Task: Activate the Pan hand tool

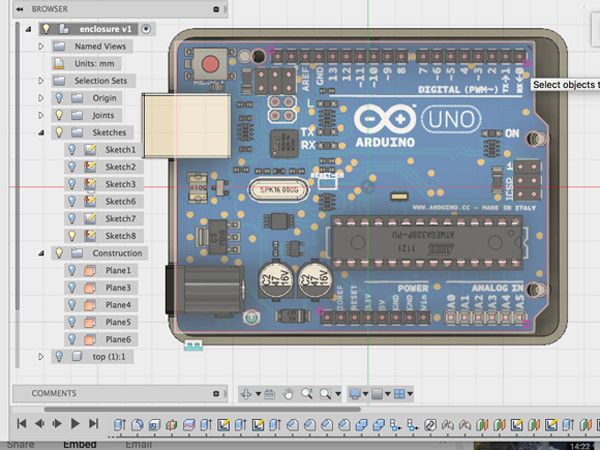Action: [288, 393]
